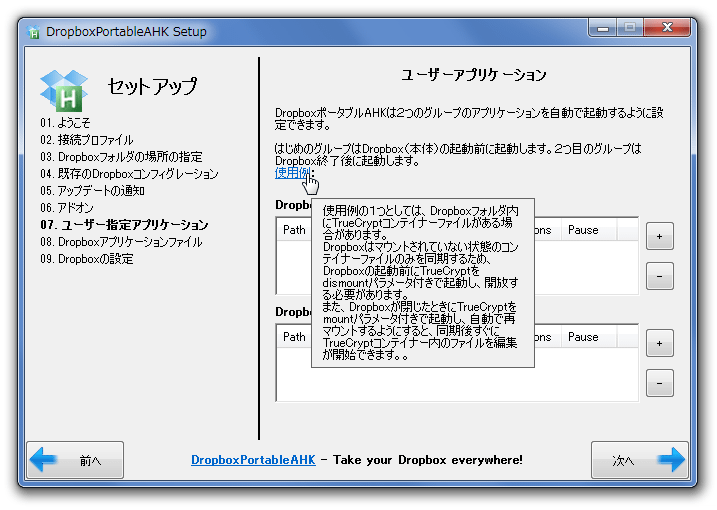Select step 04. 既存のDropboxコンフィグレーション
Screen dimensions: 717x510
tap(129, 174)
